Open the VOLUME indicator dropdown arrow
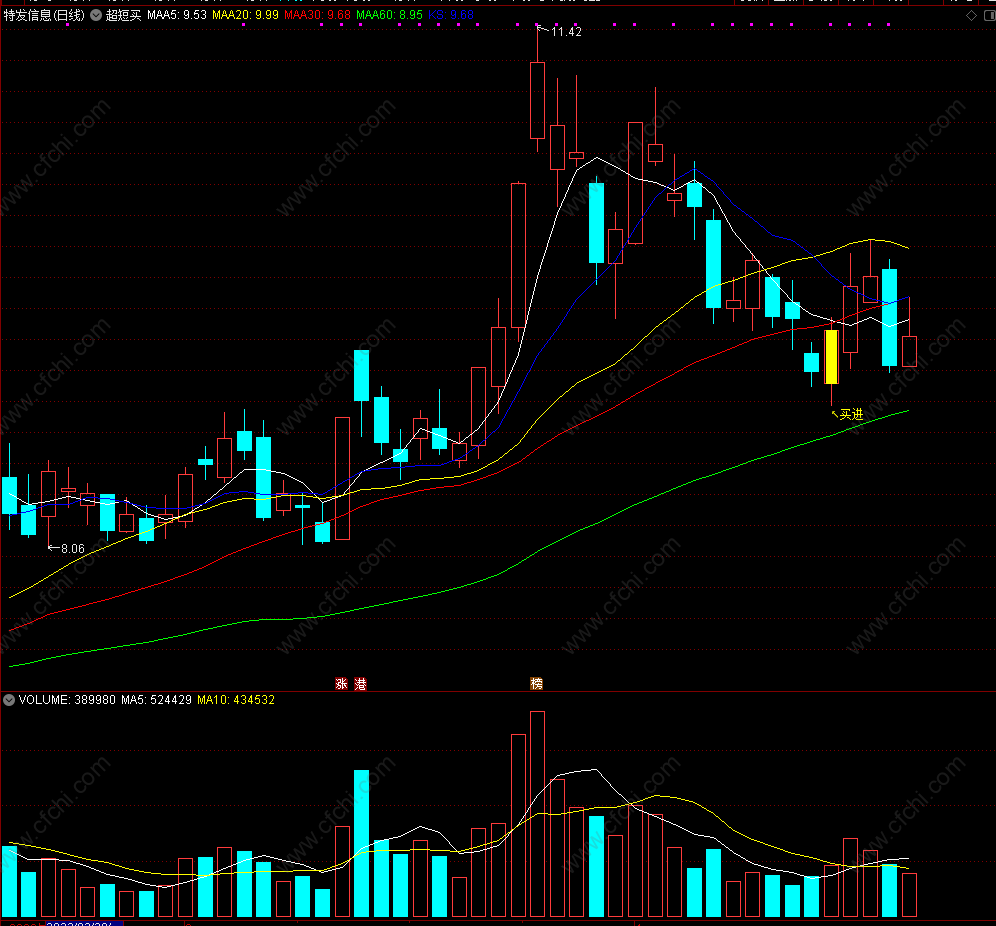The image size is (996, 926). coord(9,700)
